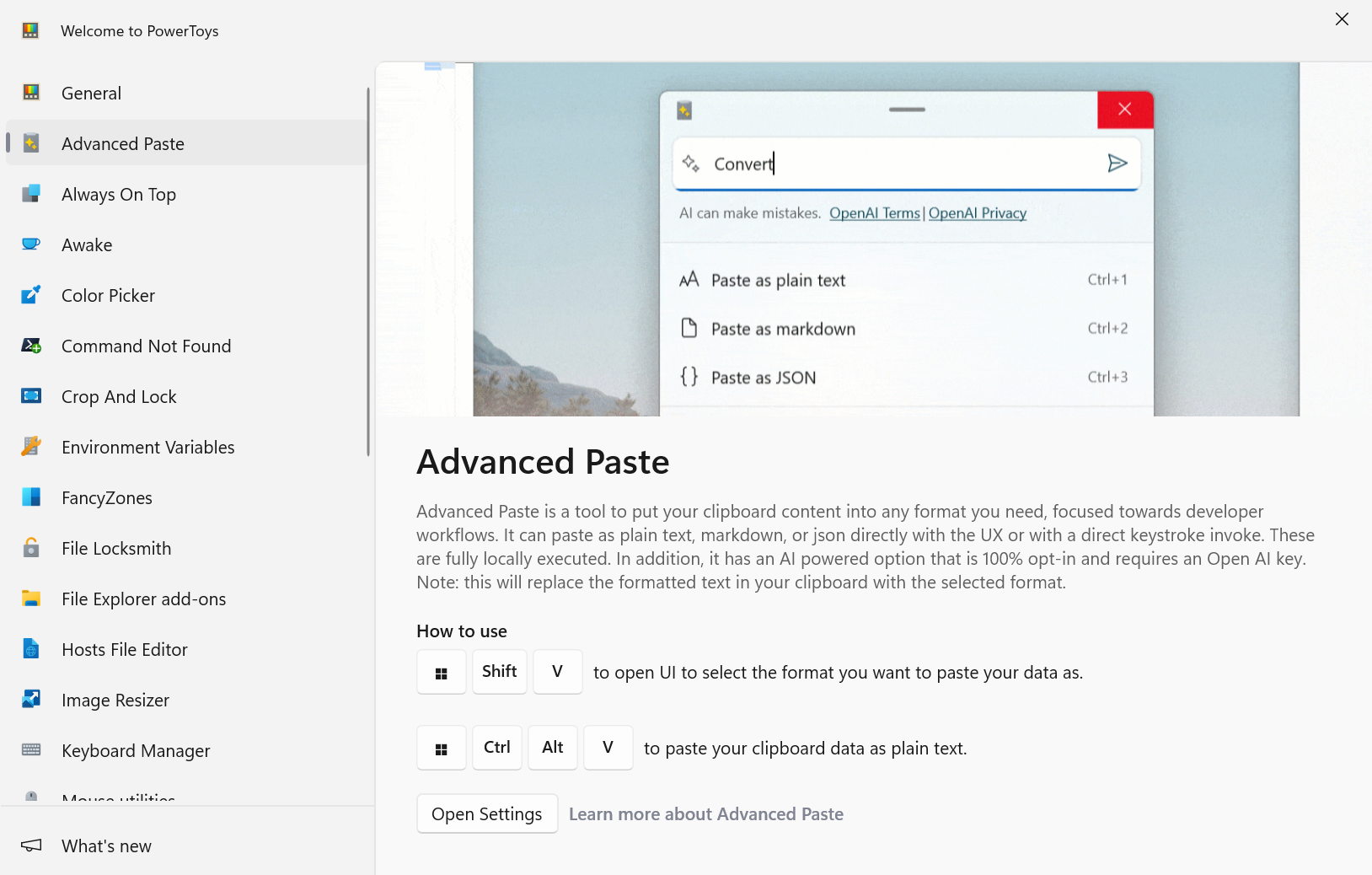Select the Image Resizer icon
The width and height of the screenshot is (1372, 875).
tap(30, 700)
